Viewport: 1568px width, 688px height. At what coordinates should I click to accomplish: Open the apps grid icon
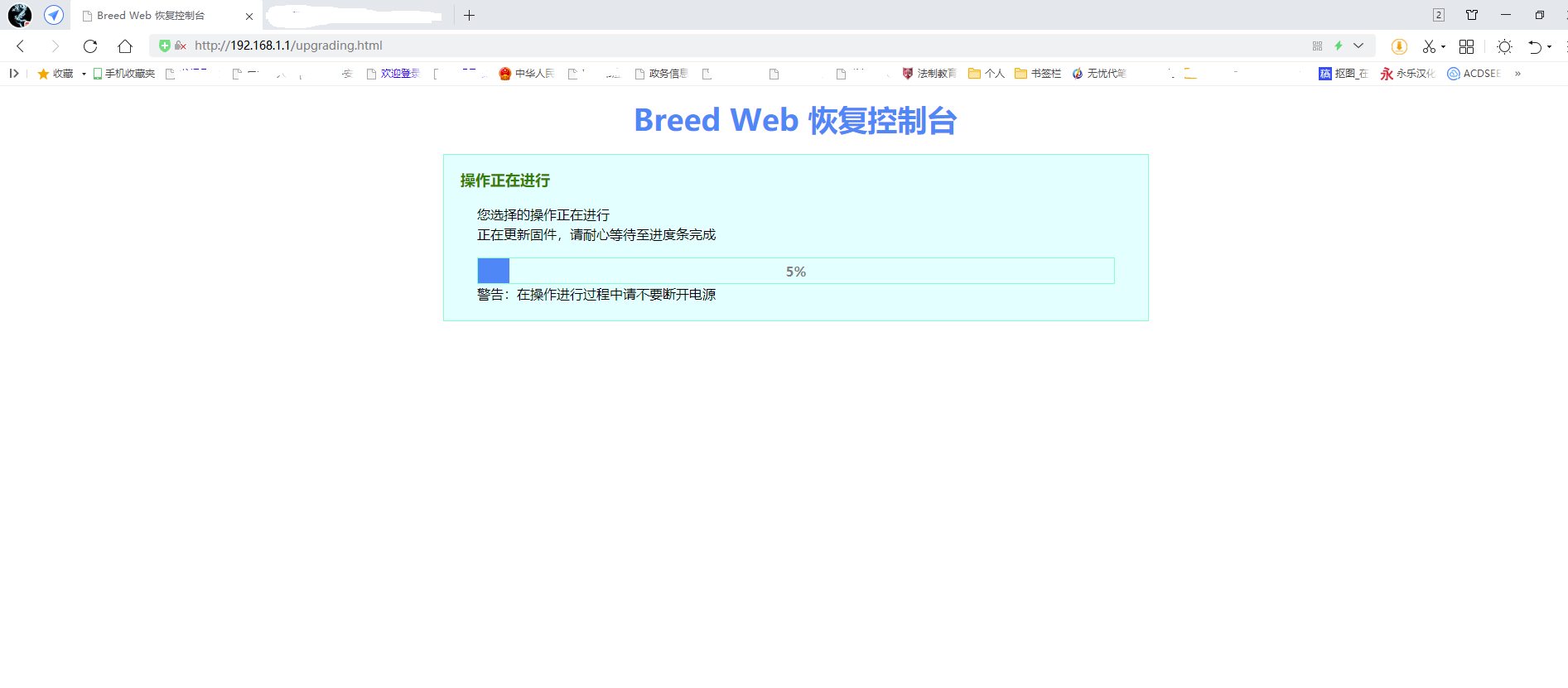click(1466, 46)
